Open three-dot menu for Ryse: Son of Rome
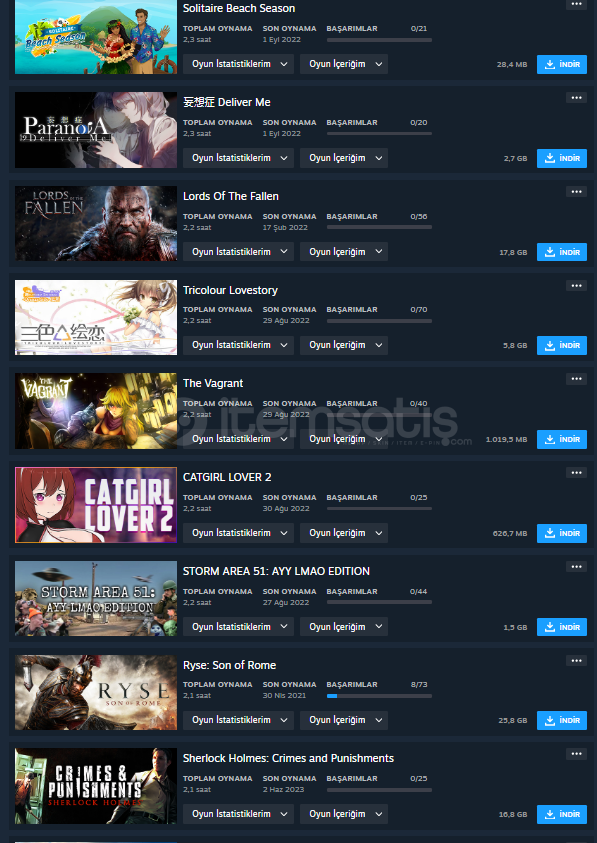597x843 pixels. click(x=576, y=661)
